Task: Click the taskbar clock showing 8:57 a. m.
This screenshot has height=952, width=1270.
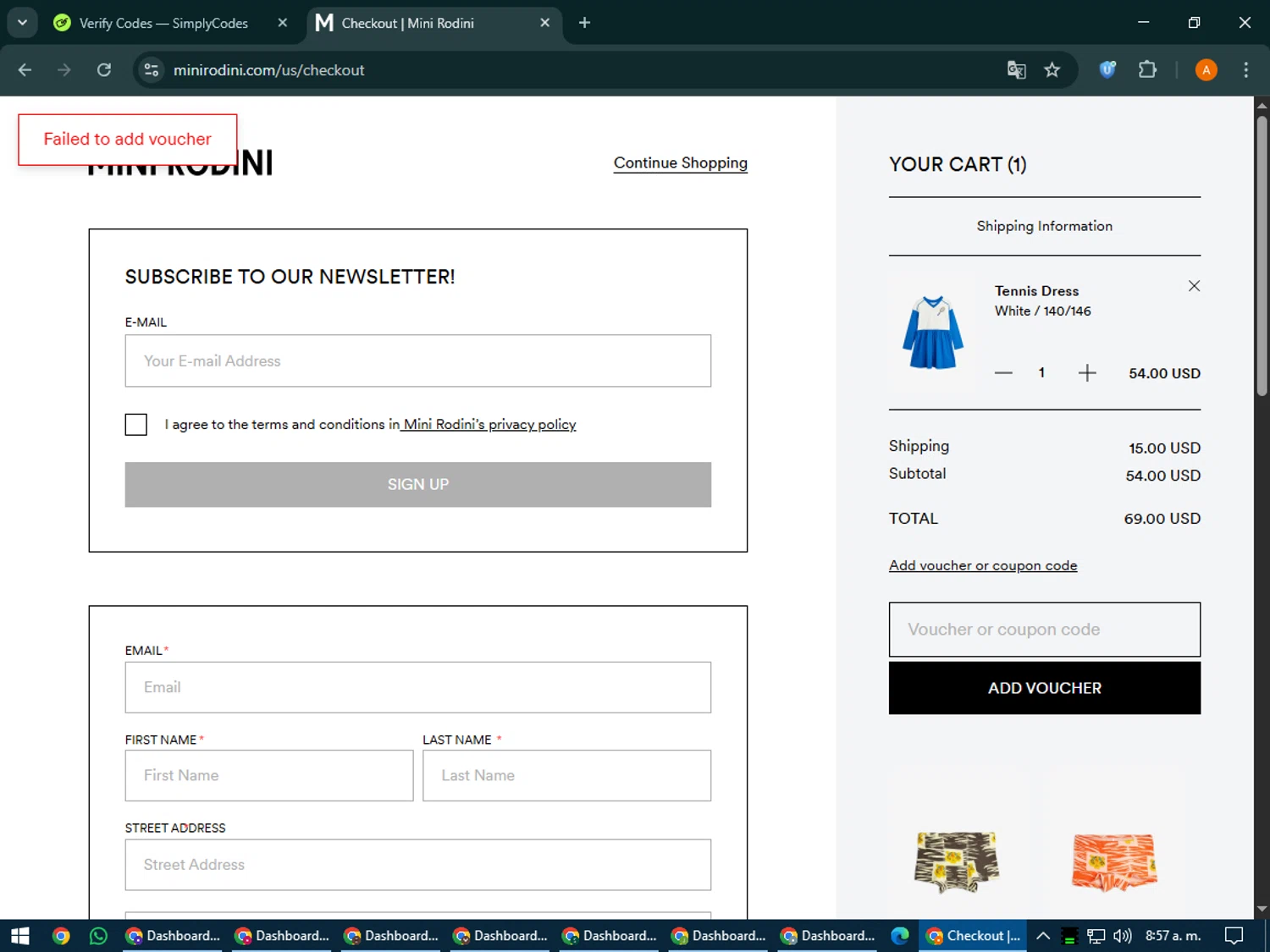Action: pos(1173,935)
